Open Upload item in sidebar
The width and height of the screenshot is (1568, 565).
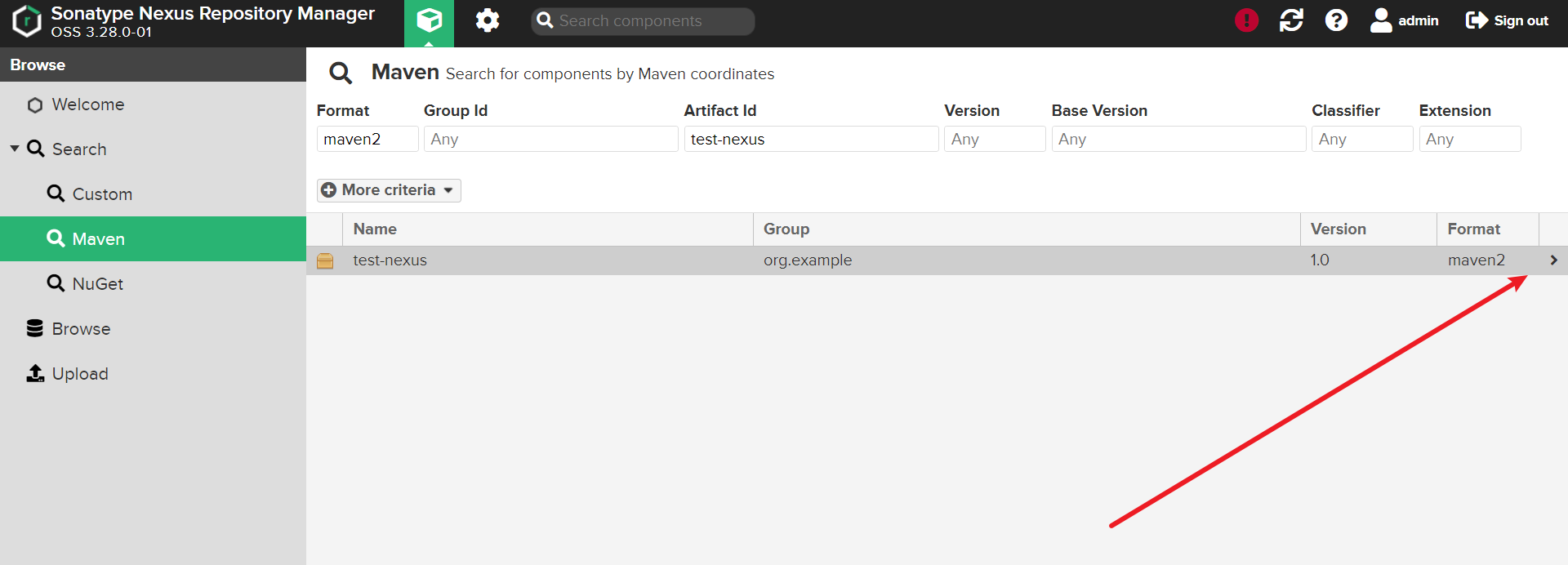coord(79,374)
